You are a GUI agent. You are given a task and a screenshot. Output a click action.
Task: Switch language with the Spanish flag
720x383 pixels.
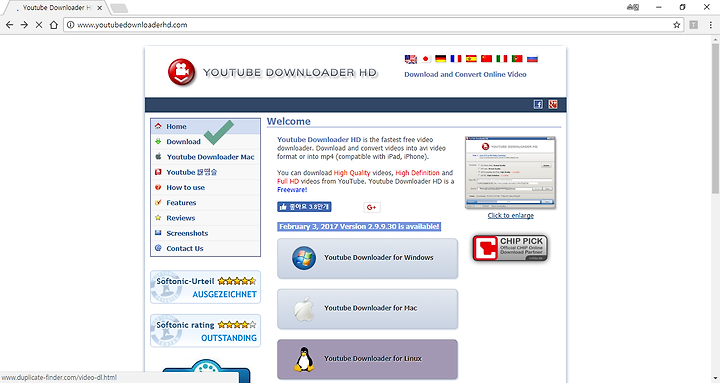[471, 59]
